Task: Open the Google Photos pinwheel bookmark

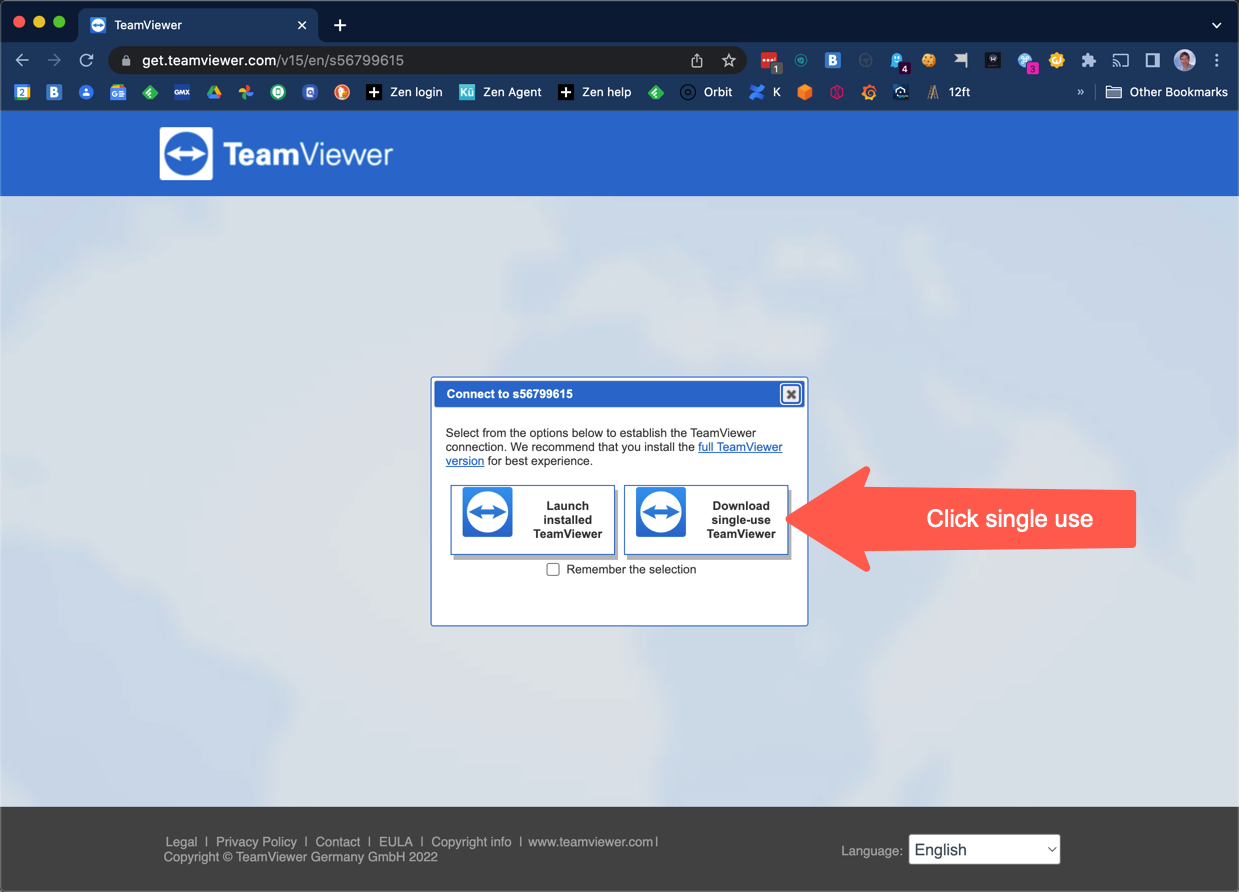Action: [246, 92]
